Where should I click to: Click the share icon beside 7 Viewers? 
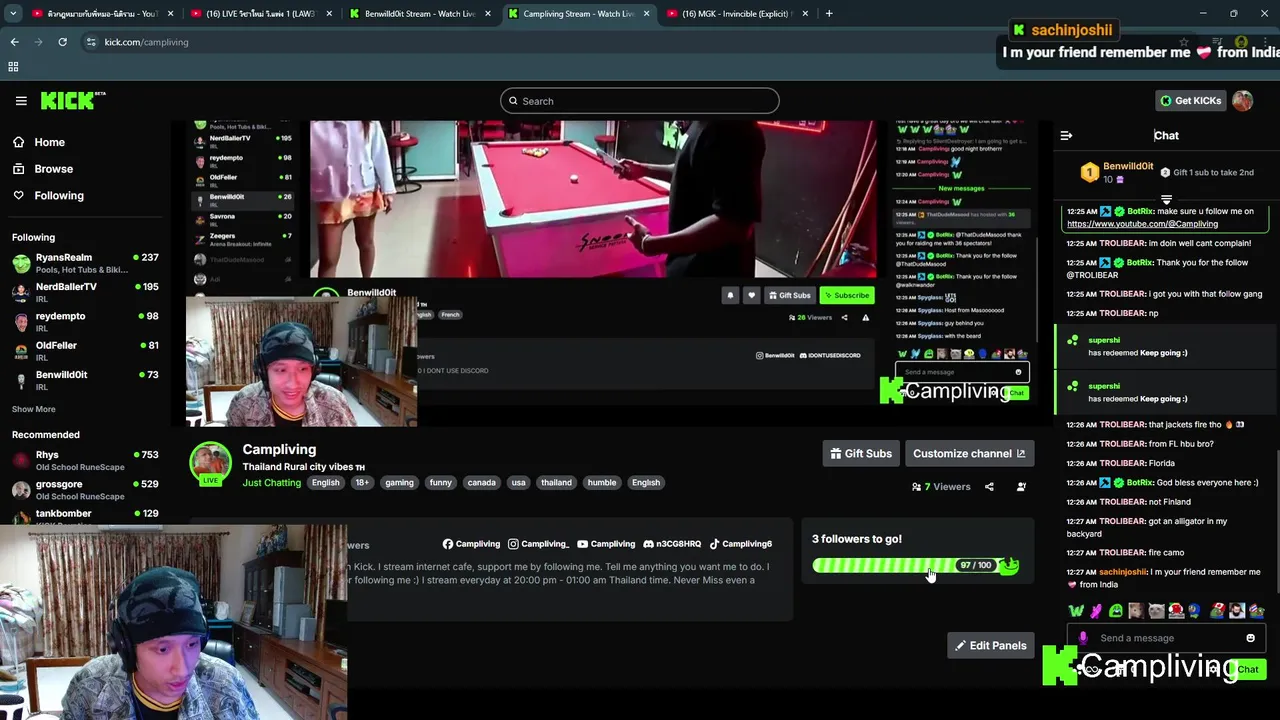click(989, 487)
